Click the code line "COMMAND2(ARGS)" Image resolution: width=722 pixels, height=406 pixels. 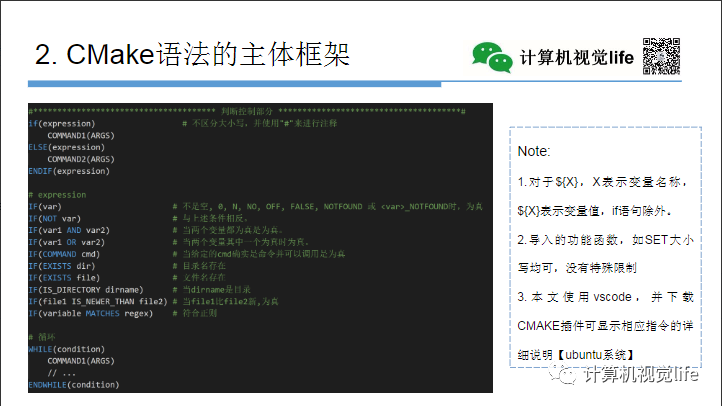[x=81, y=159]
